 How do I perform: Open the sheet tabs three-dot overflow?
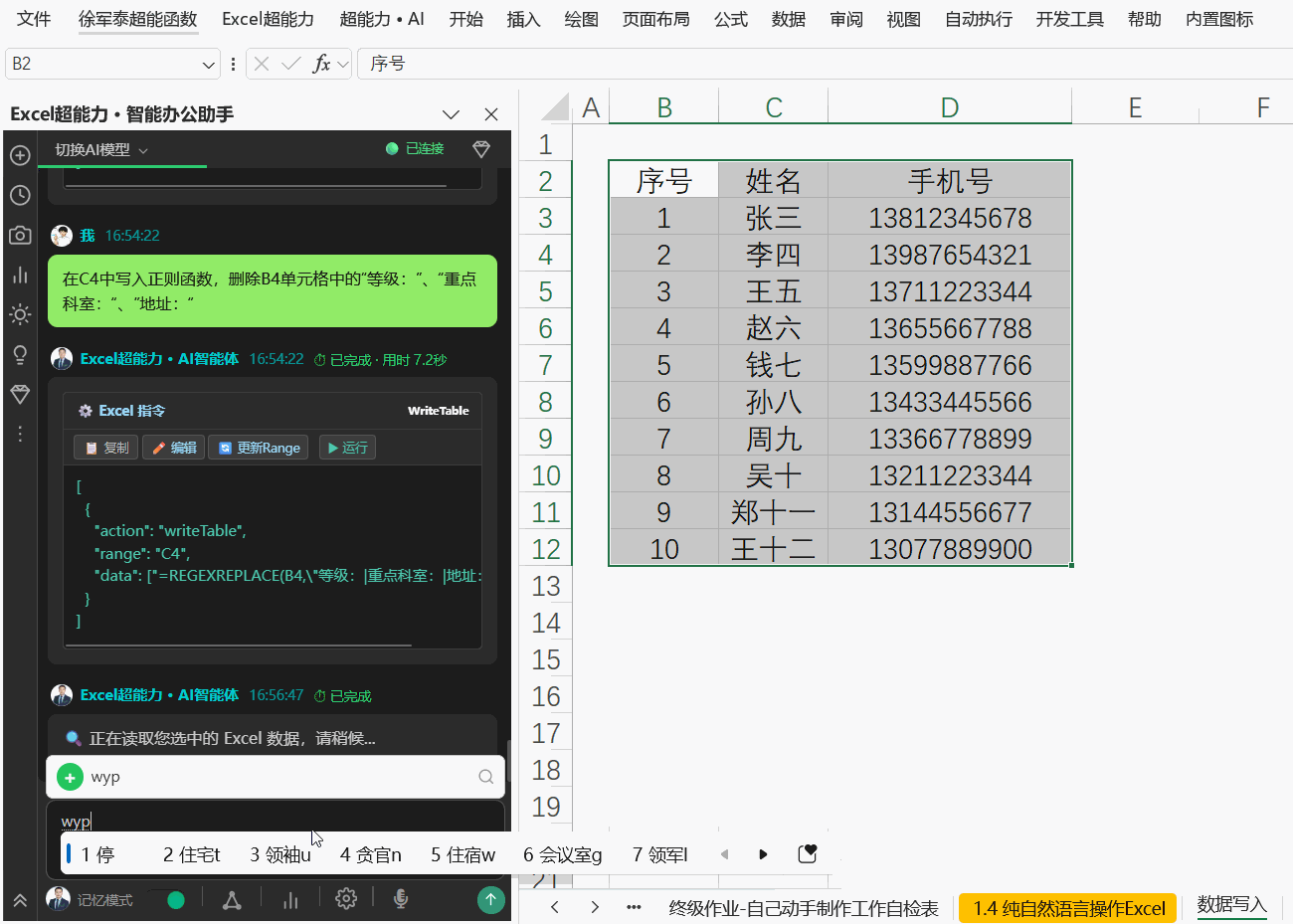tap(634, 907)
